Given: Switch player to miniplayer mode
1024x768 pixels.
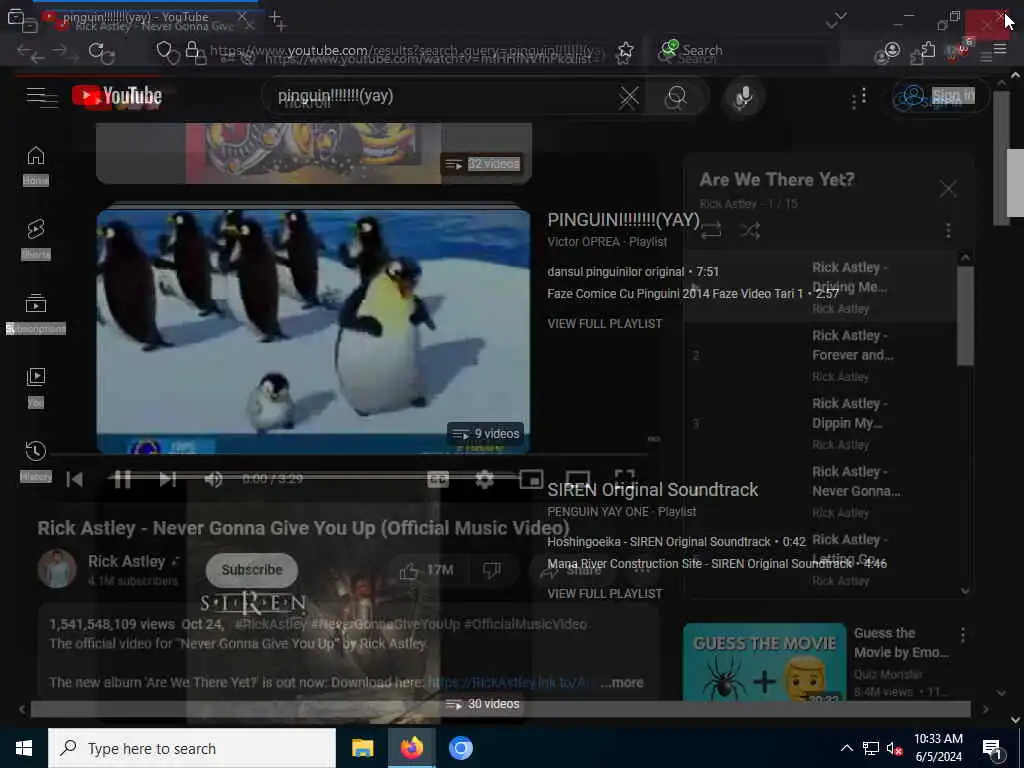Looking at the screenshot, I should point(531,479).
